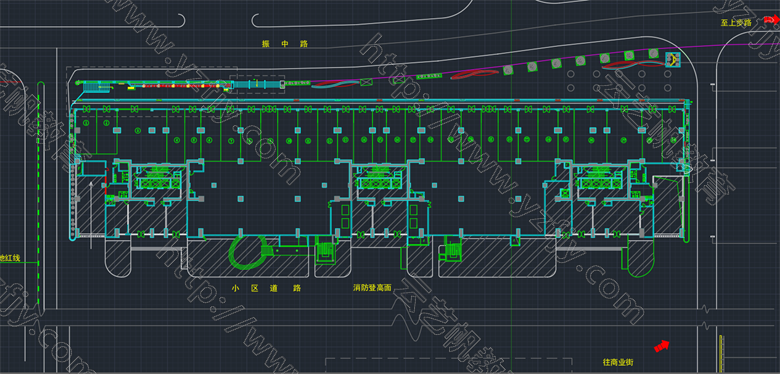Click the 至上步路 text label
Image resolution: width=780 pixels, height=374 pixels.
click(x=736, y=22)
